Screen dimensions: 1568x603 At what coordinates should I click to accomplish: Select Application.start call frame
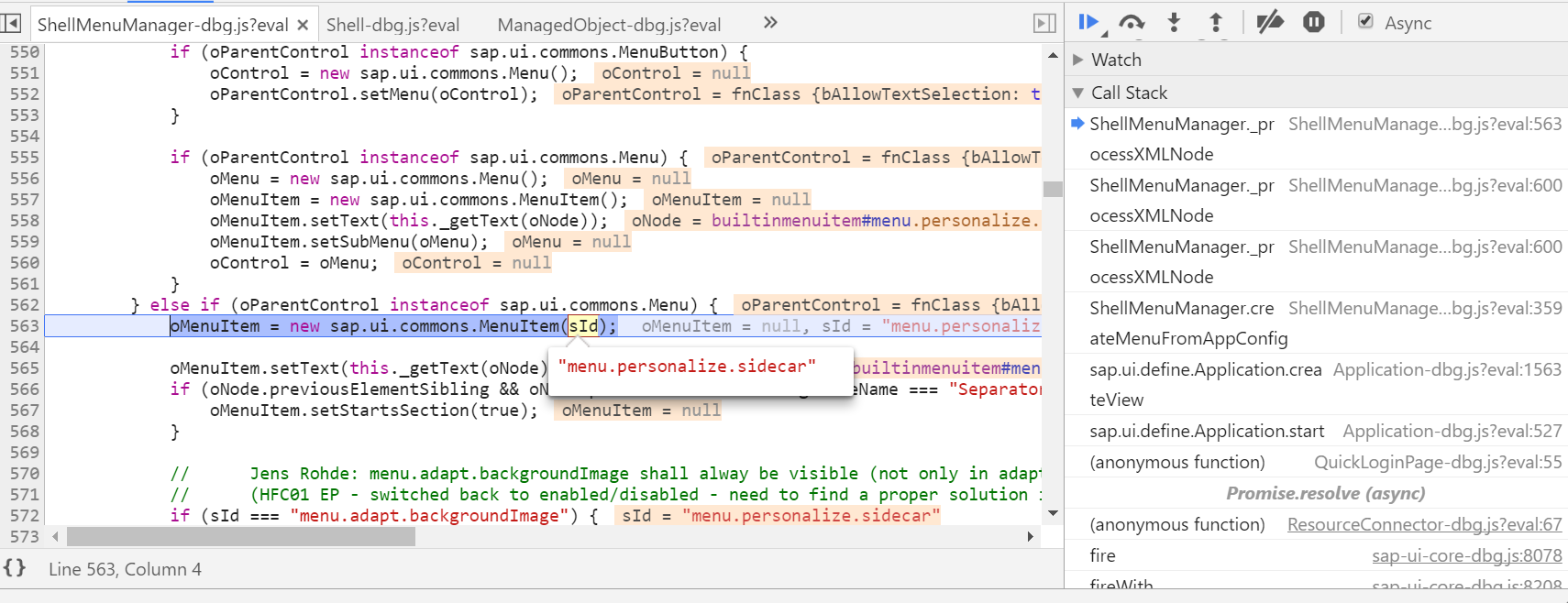(1317, 431)
